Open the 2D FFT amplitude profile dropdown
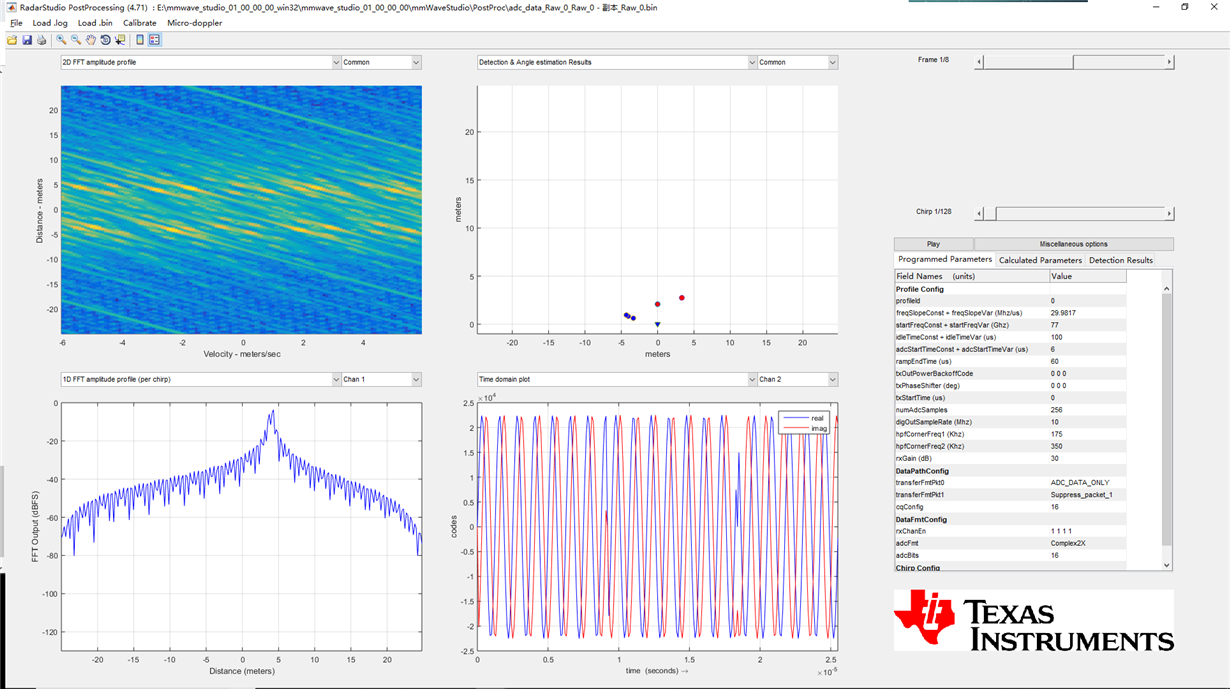This screenshot has width=1230, height=689. 201,62
